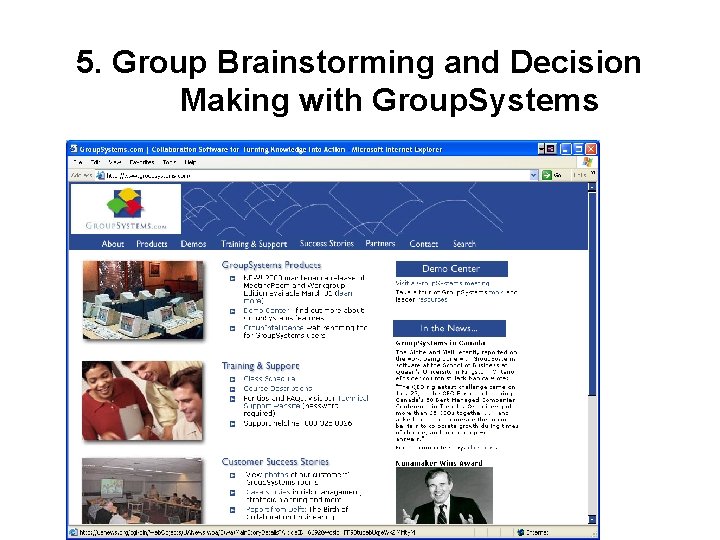The image size is (720, 540).
Task: Open the Customer Success Stories heading link
Action: [275, 461]
